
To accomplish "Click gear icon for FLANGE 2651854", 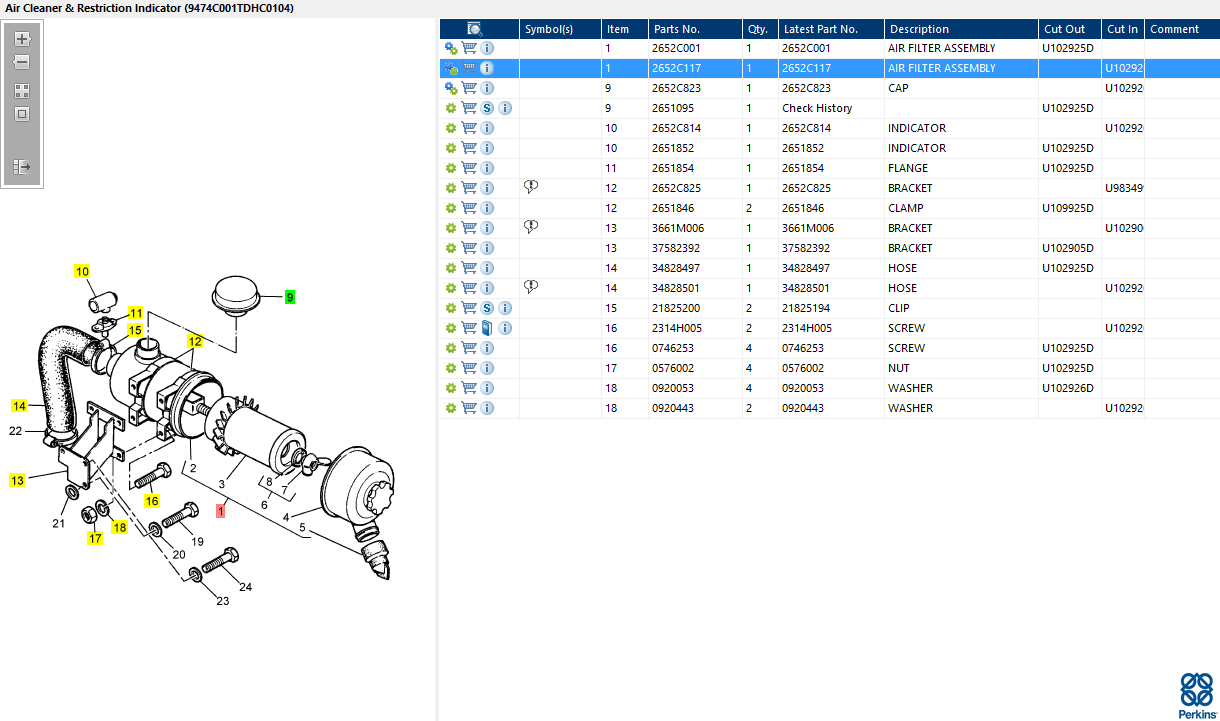I will coord(451,168).
